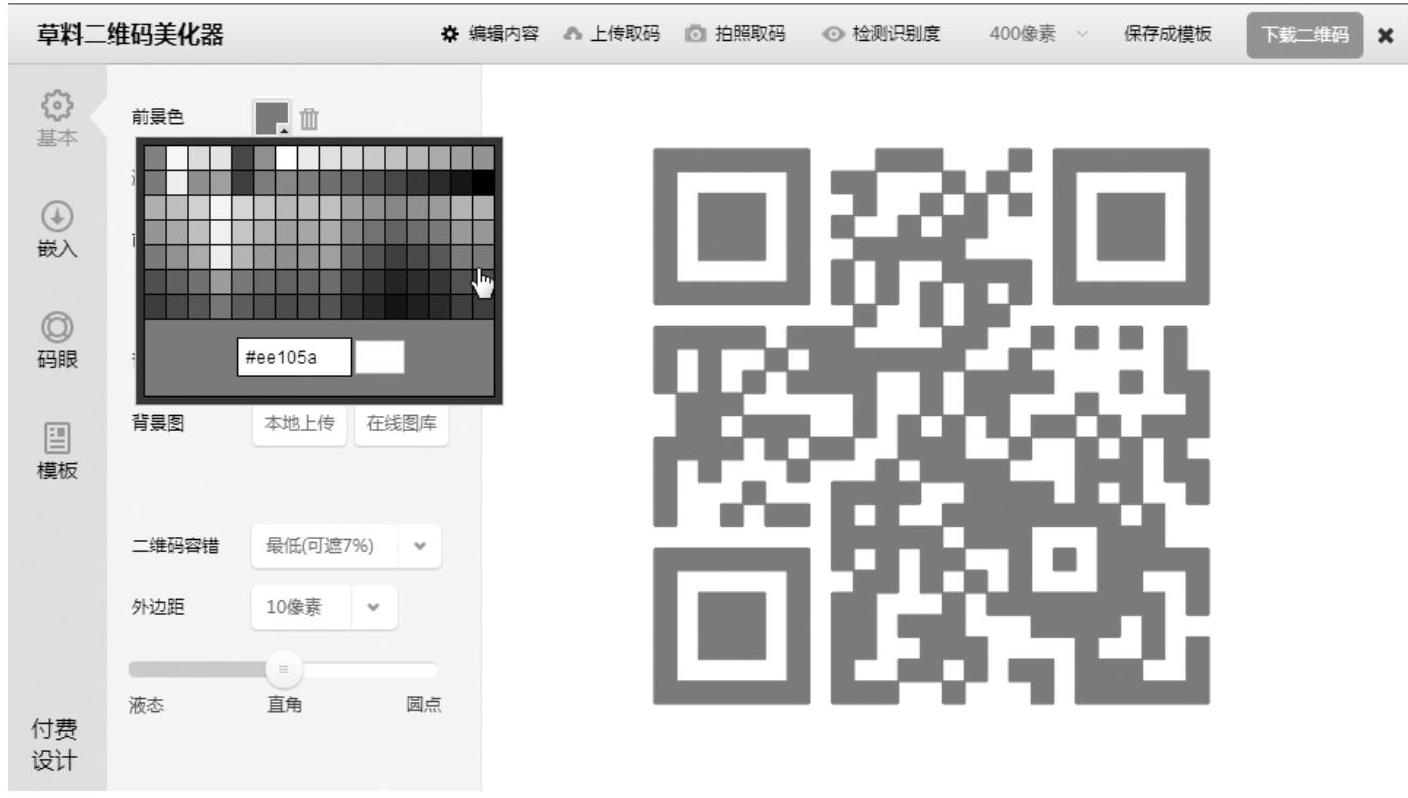Click the 前景色 foreground color swatch

272,118
